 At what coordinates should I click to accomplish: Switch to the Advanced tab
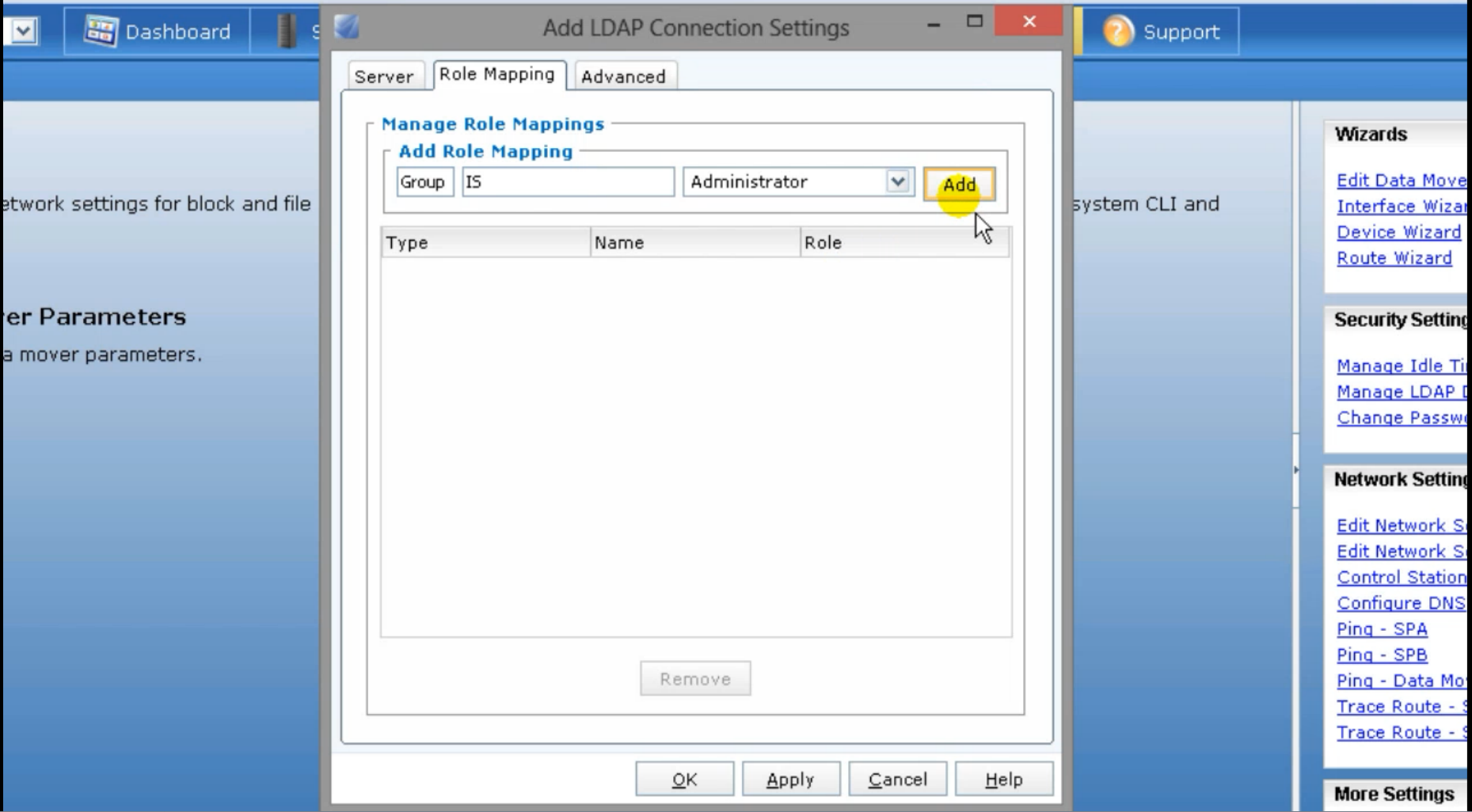pyautogui.click(x=623, y=76)
